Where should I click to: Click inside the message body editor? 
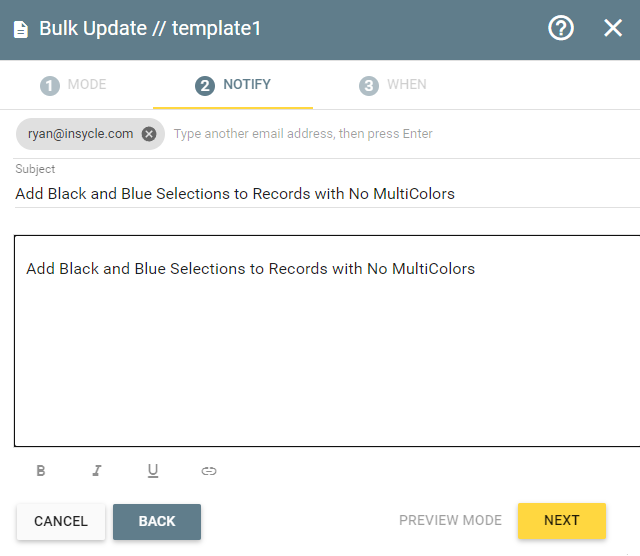[327, 341]
